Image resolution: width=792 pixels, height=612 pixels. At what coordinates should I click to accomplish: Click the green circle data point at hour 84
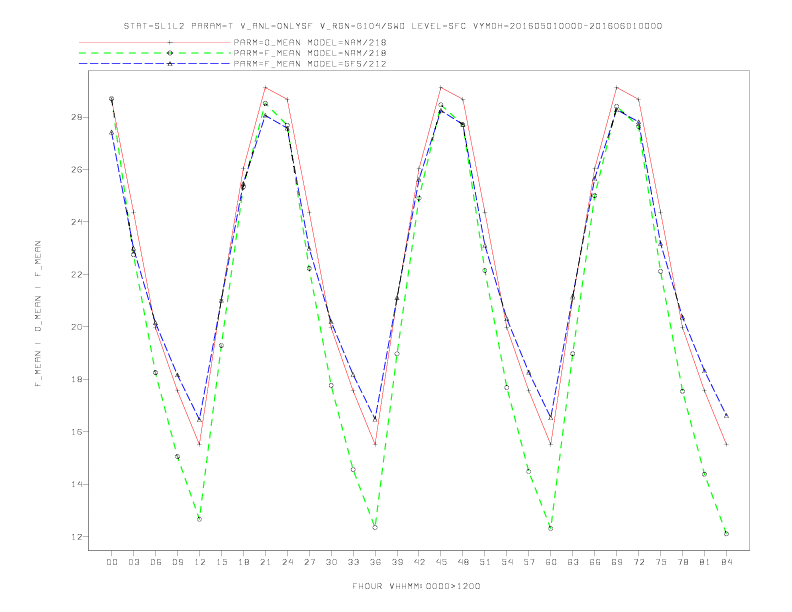click(x=726, y=534)
